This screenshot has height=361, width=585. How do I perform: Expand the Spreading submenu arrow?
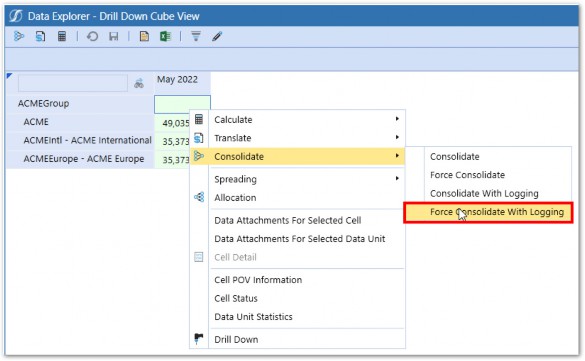click(x=397, y=179)
